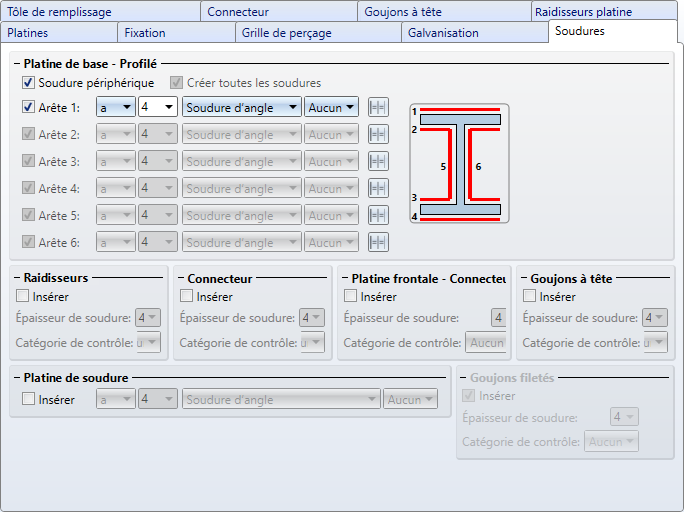Screen dimensions: 684x512
Task: Uncheck the Arête 1 checkbox
Action: (28, 107)
